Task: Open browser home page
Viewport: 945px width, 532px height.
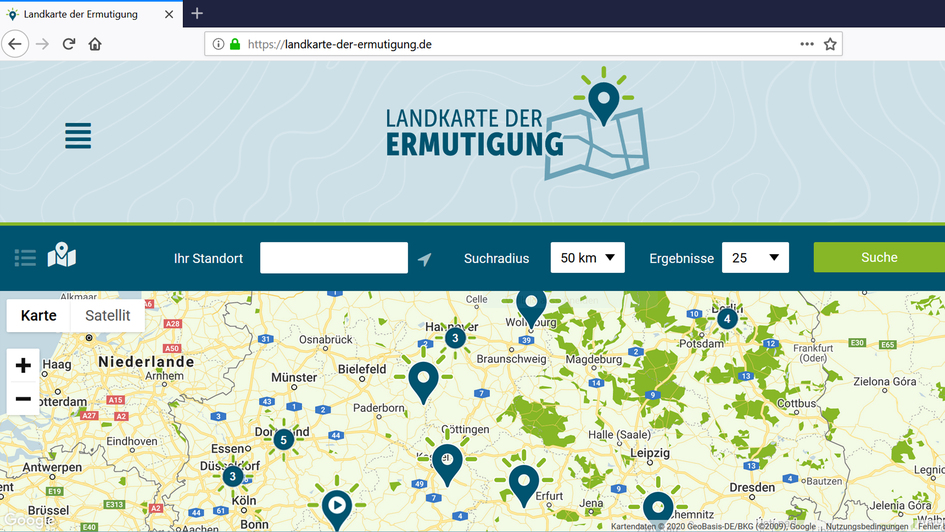Action: [95, 44]
